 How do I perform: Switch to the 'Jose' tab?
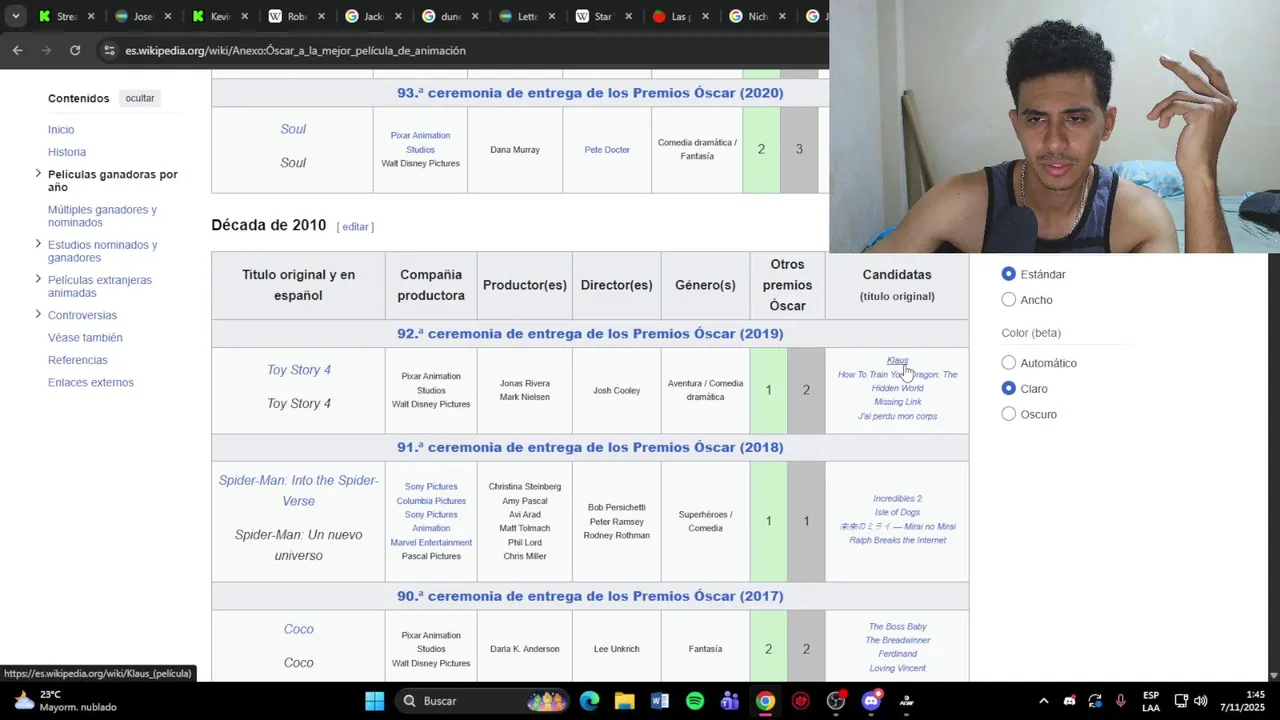pyautogui.click(x=144, y=16)
